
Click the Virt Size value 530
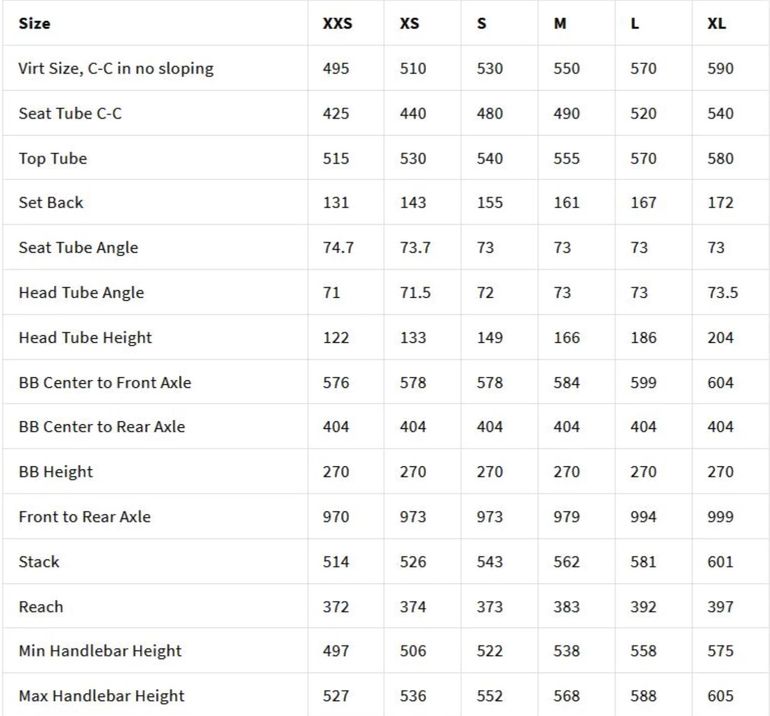(x=490, y=68)
